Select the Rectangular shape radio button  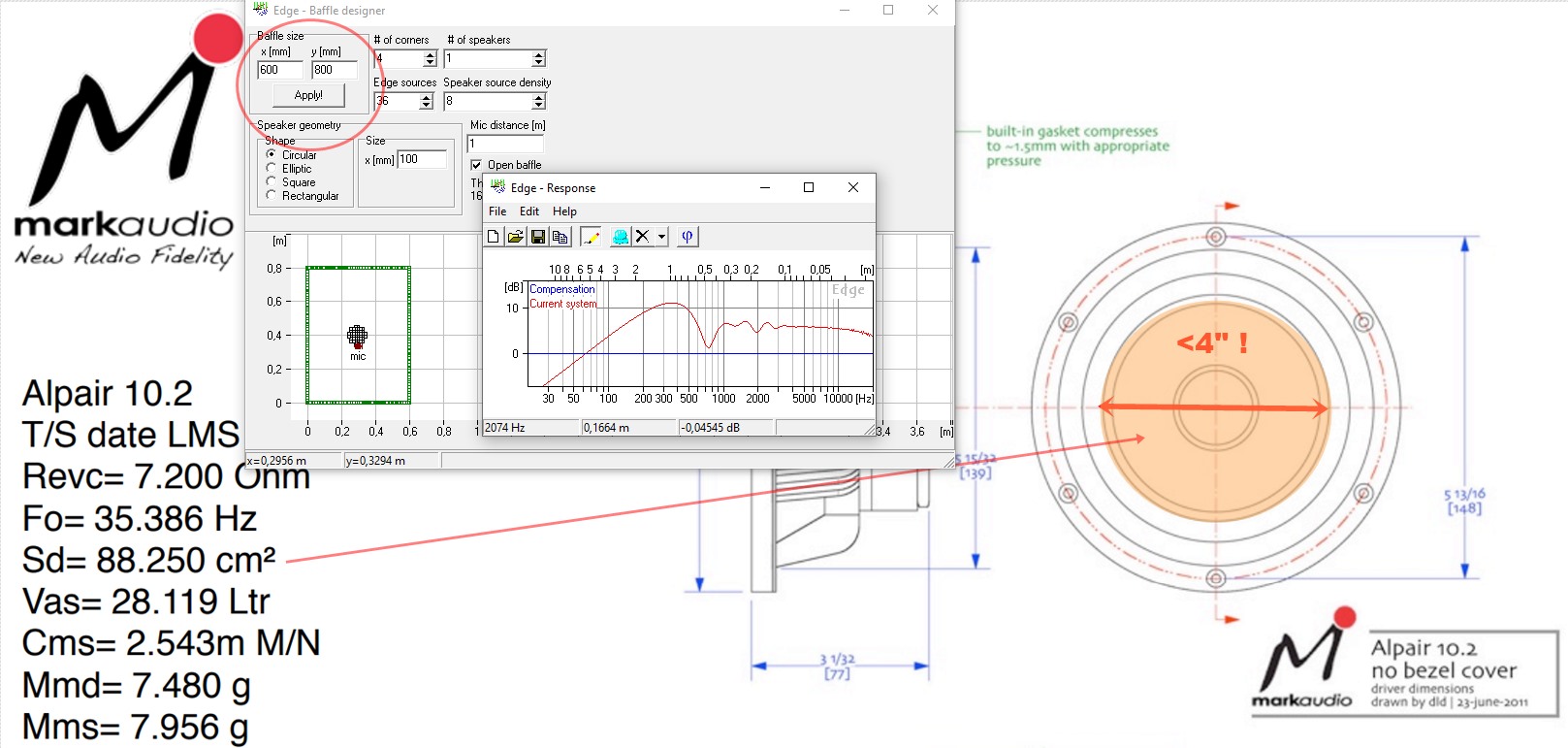pos(272,195)
